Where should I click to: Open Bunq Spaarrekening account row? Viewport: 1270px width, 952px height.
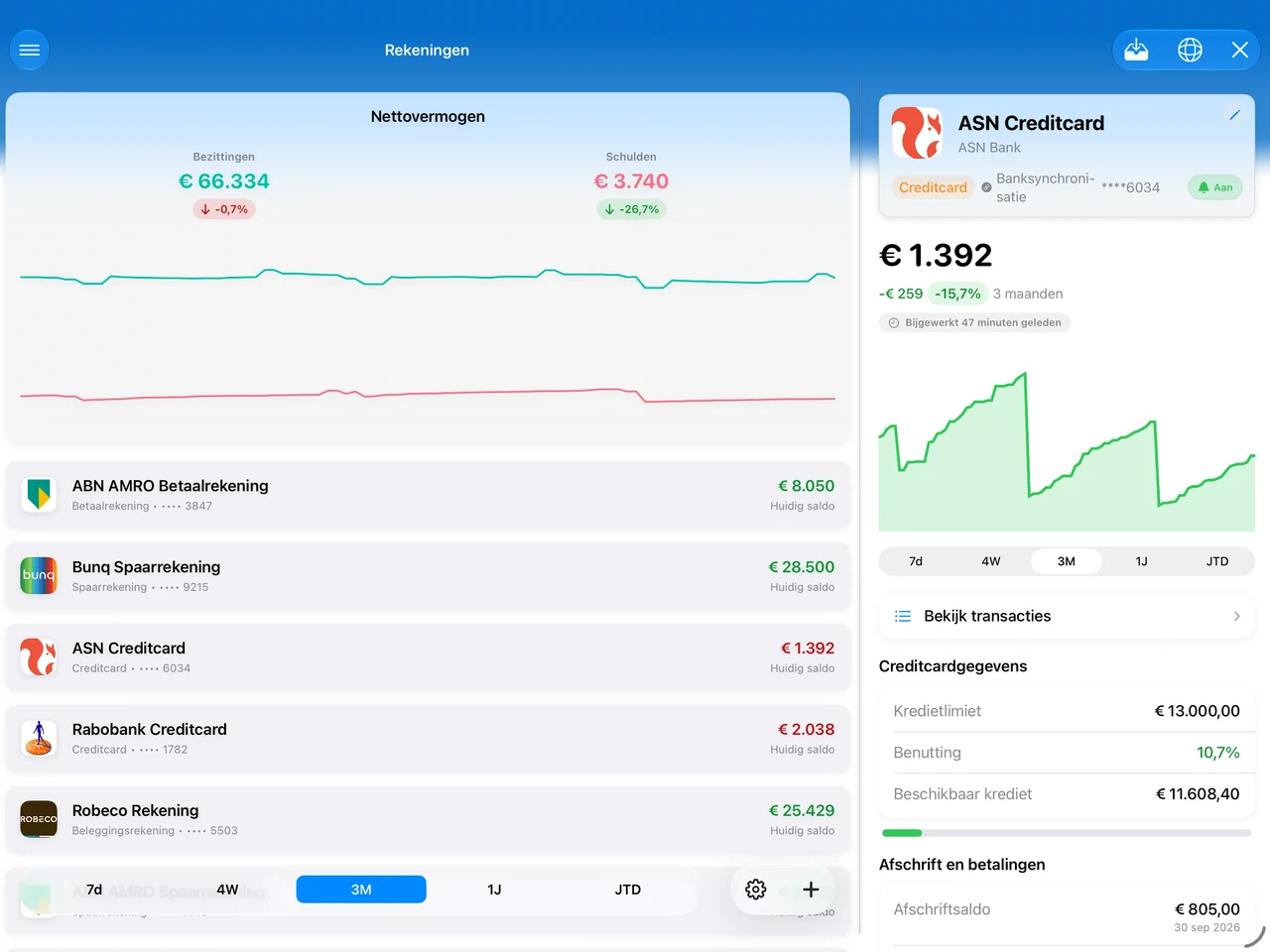click(x=428, y=575)
